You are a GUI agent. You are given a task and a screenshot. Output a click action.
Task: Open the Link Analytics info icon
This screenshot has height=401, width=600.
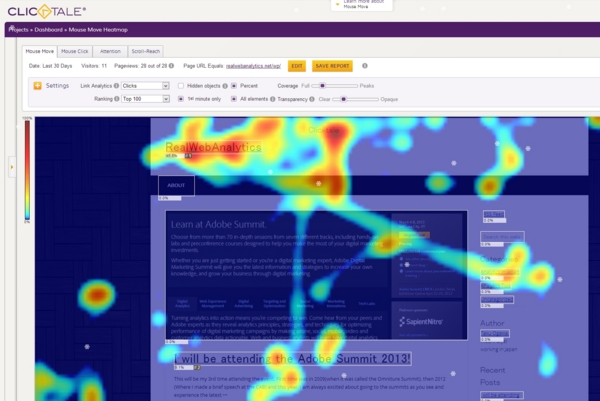[x=116, y=86]
